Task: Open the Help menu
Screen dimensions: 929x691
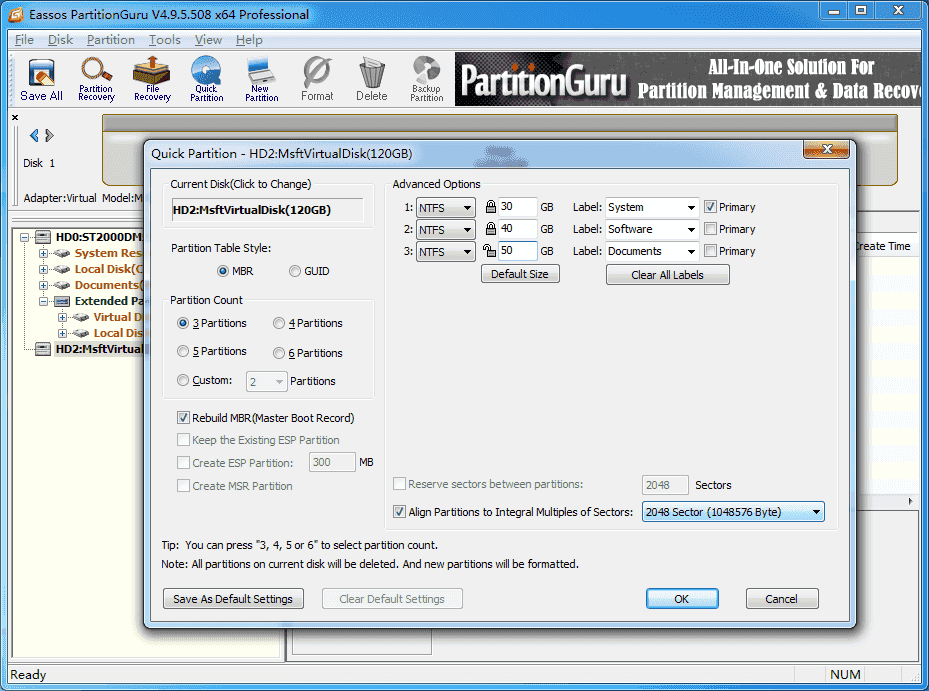Action: [249, 40]
